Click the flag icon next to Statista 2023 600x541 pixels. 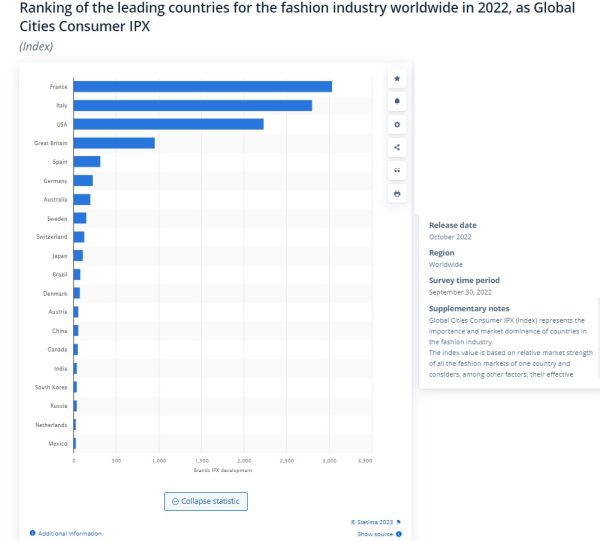coord(398,522)
